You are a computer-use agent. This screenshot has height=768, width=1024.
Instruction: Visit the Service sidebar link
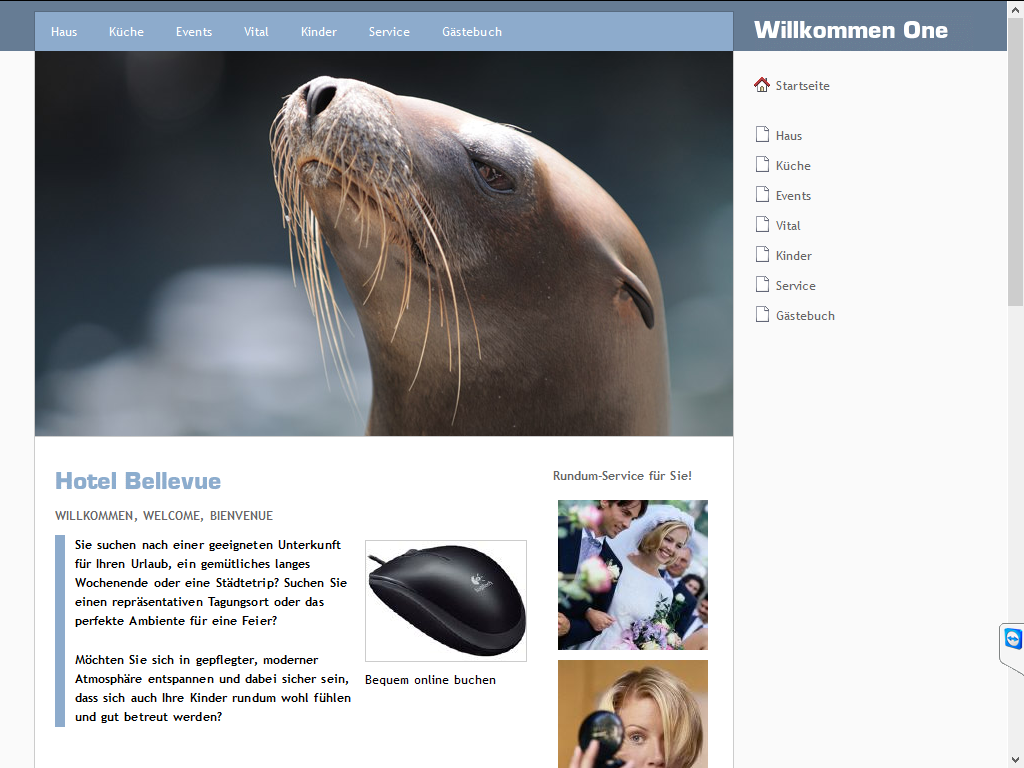(x=795, y=286)
